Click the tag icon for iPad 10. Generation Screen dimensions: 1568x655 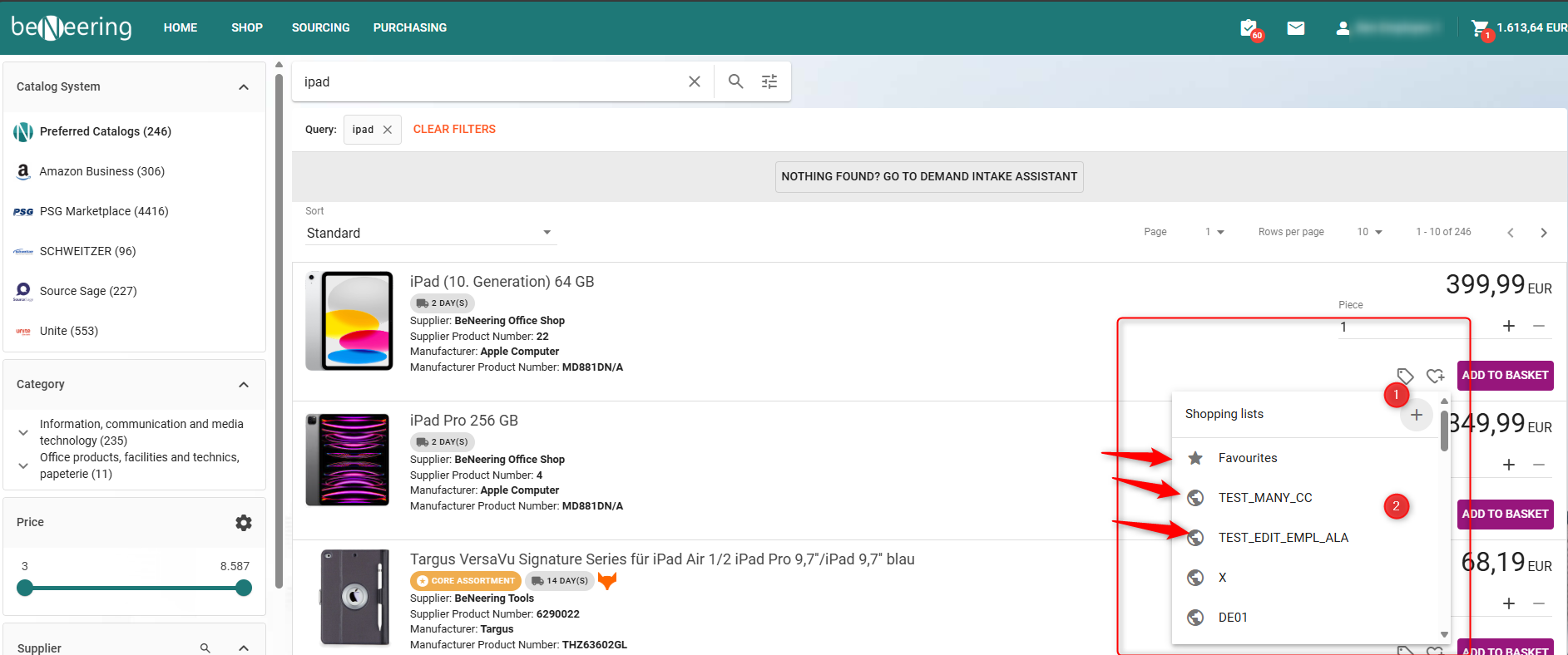coord(1405,376)
